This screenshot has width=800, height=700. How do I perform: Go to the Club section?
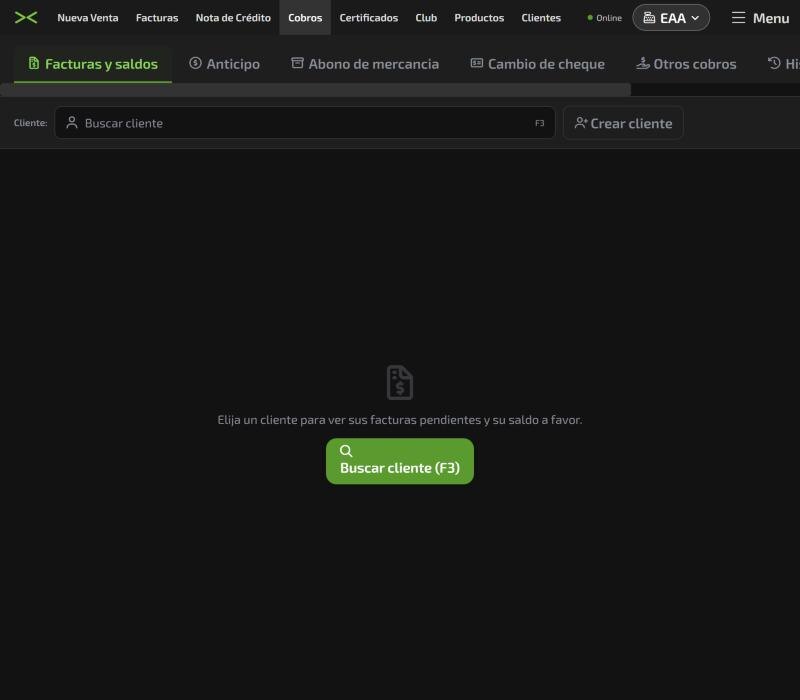click(x=426, y=18)
